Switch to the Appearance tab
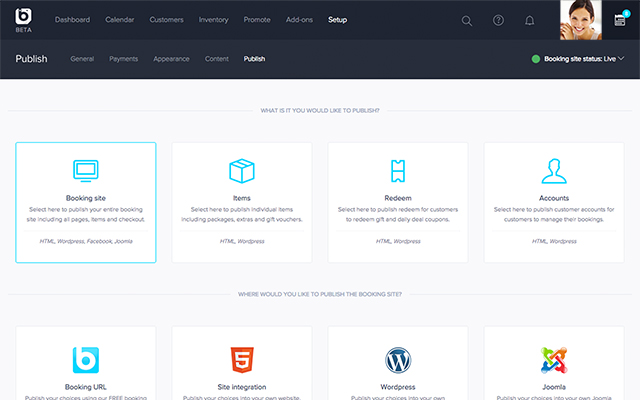 coord(171,59)
